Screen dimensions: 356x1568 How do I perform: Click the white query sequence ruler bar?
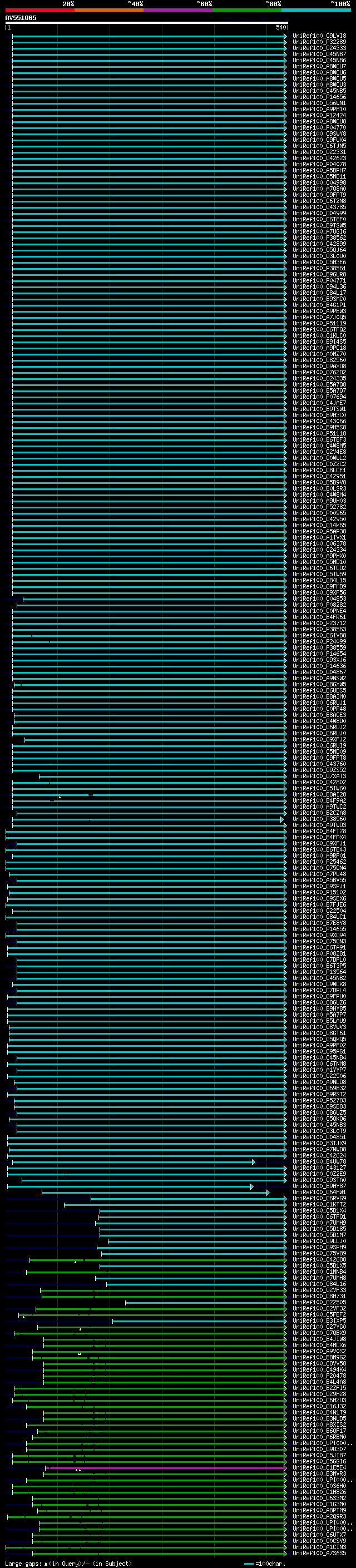[x=147, y=22]
